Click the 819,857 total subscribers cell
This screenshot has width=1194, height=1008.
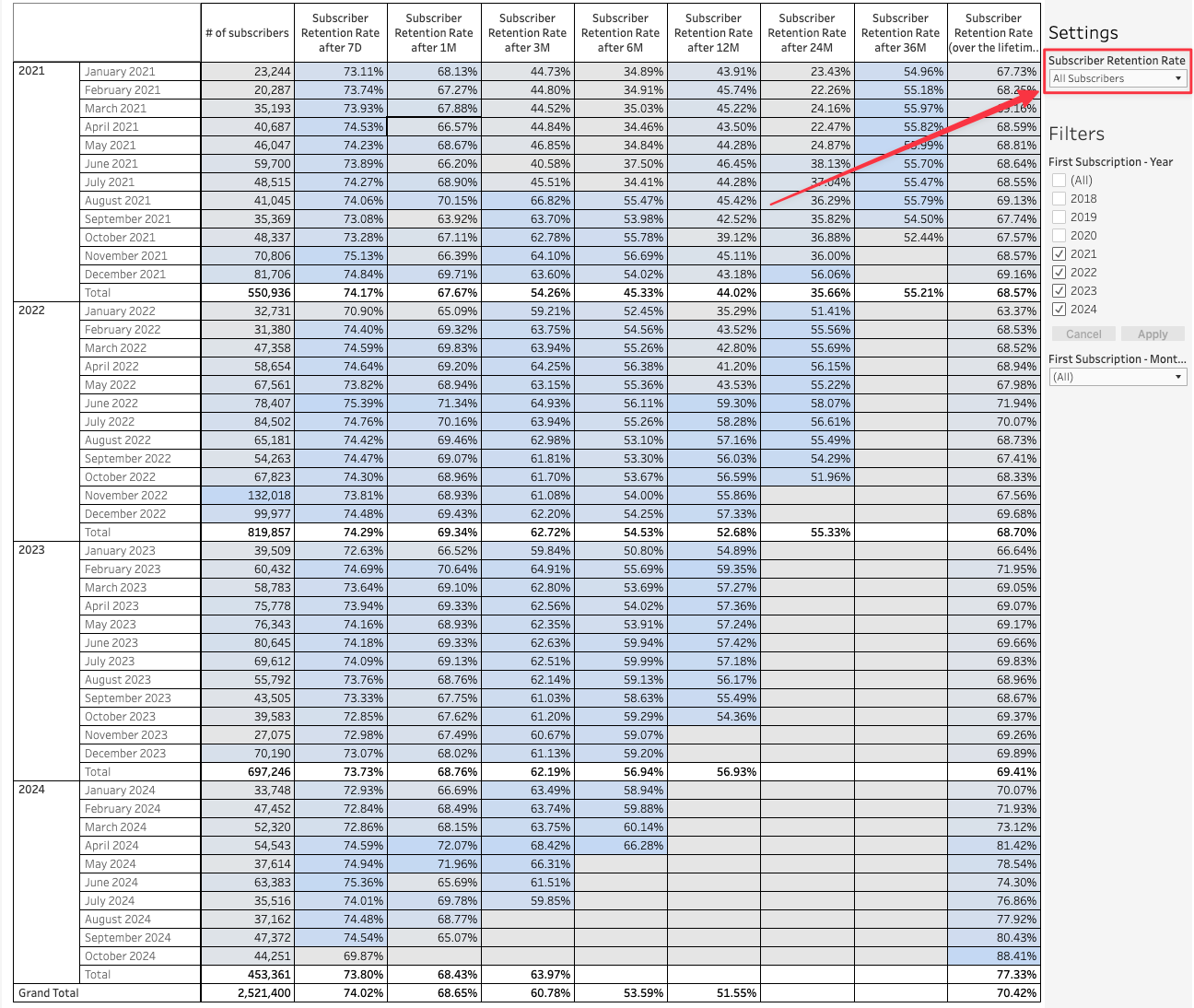pyautogui.click(x=248, y=533)
